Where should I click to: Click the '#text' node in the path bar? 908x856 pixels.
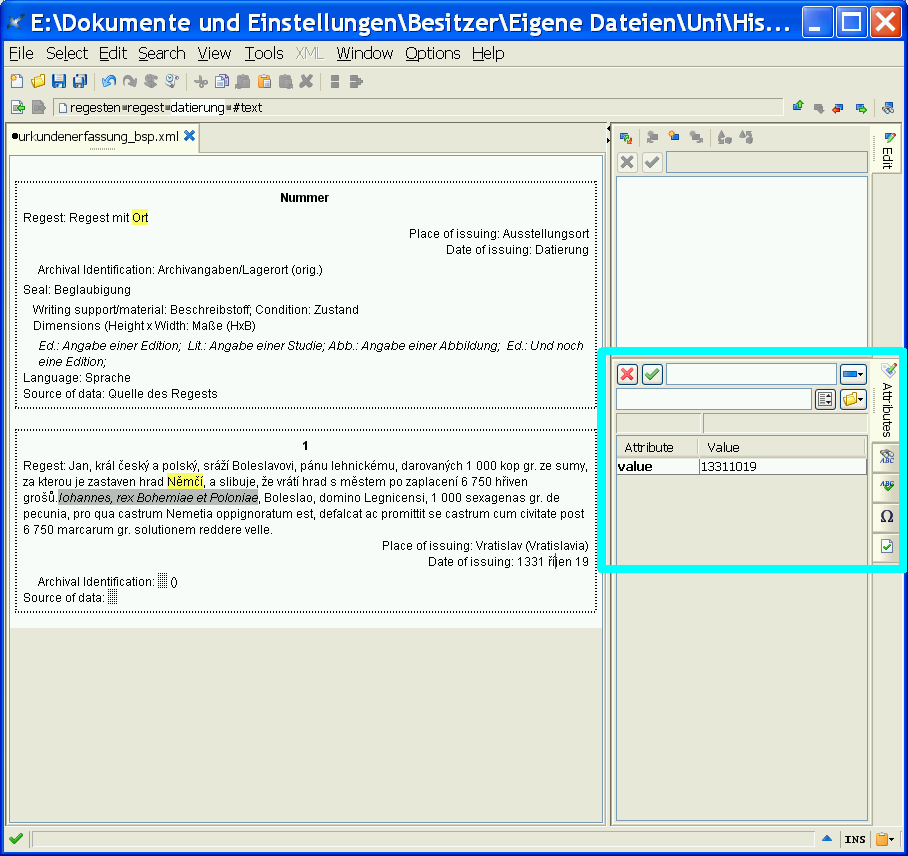247,108
